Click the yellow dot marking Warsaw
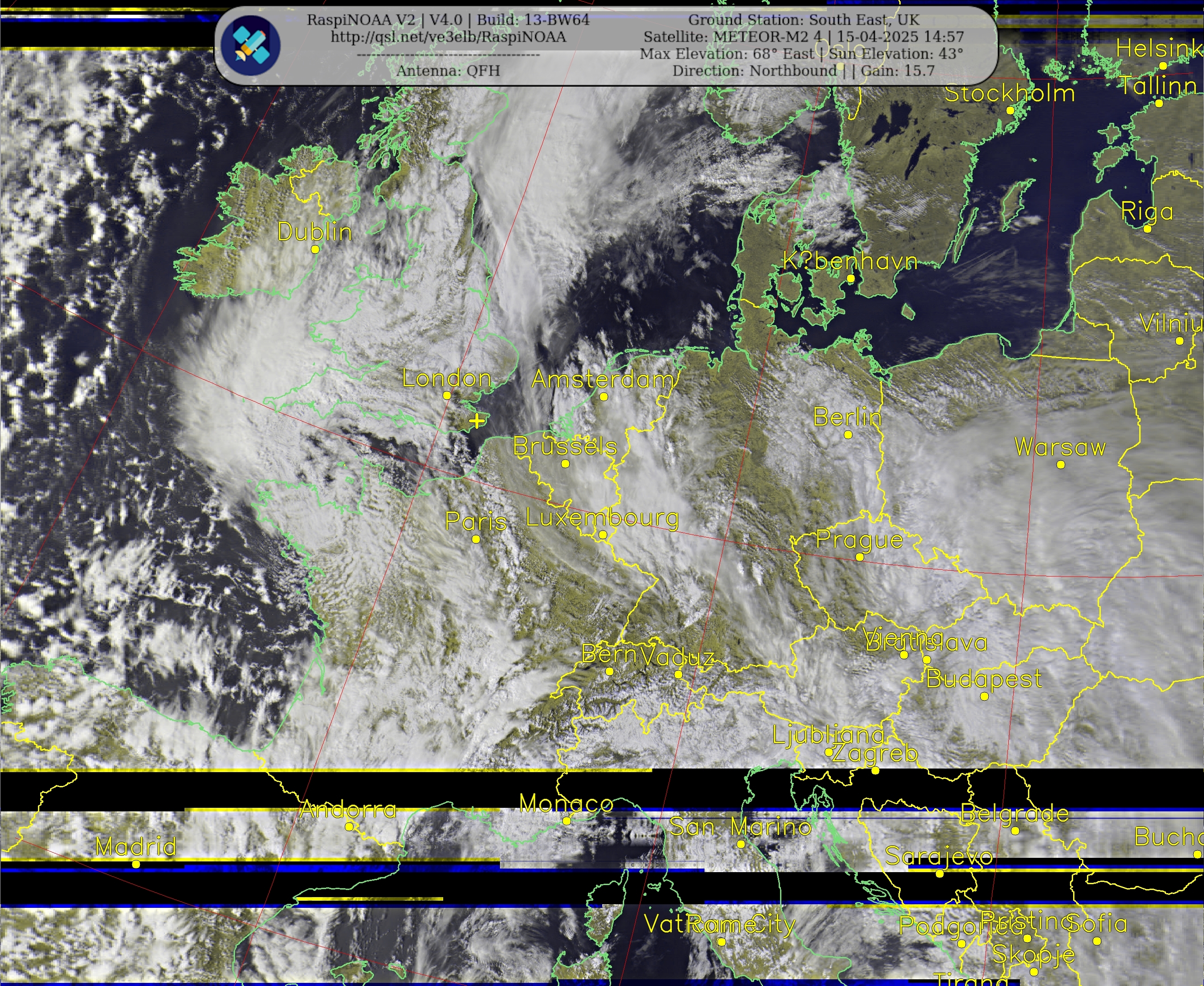 click(1061, 464)
